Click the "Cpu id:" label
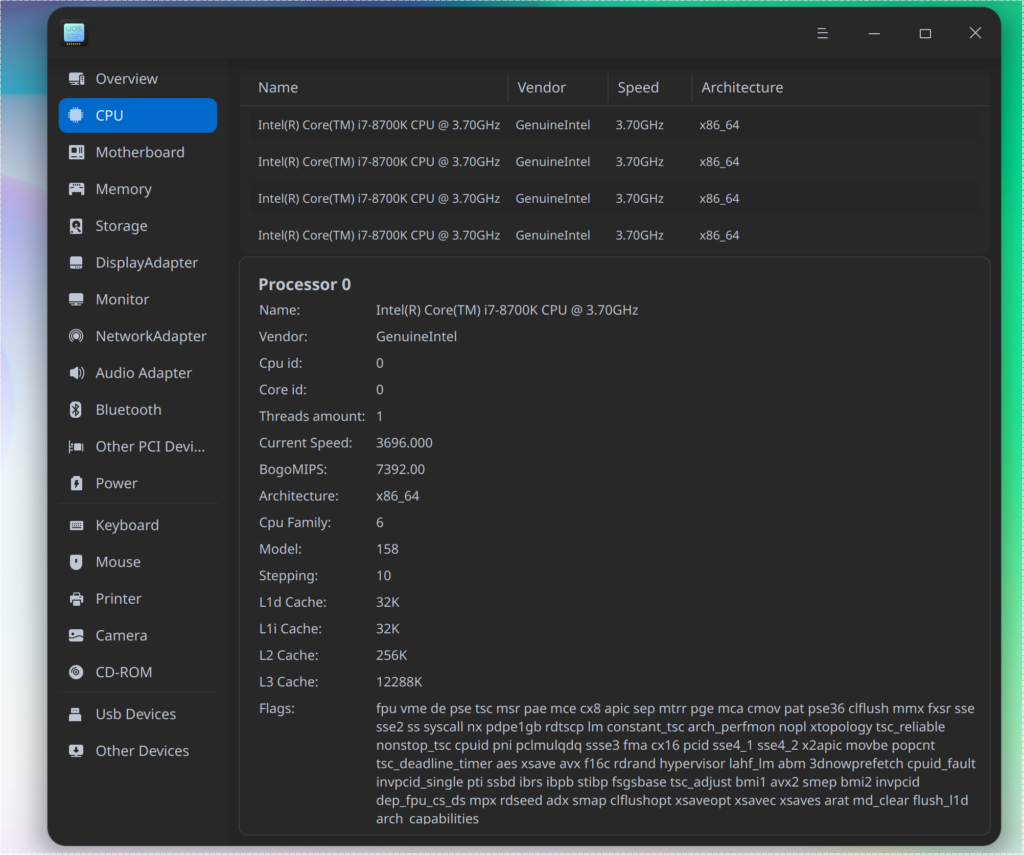This screenshot has height=855, width=1024. [x=280, y=363]
